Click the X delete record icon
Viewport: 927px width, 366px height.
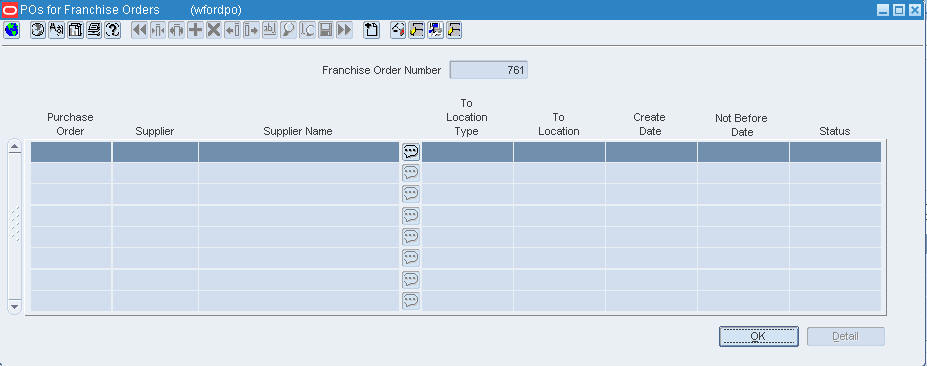pyautogui.click(x=213, y=30)
